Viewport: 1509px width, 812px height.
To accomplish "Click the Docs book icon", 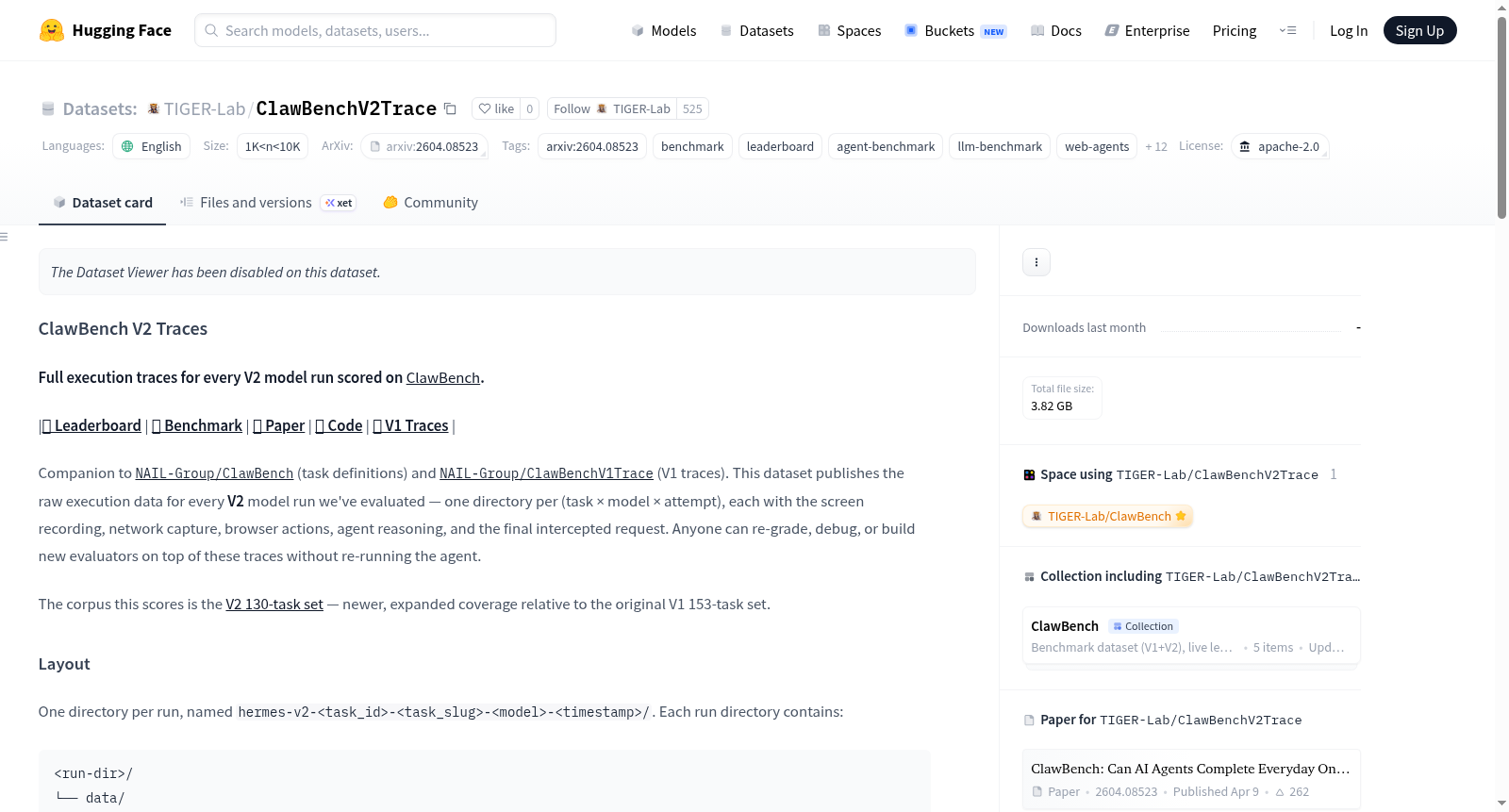I will (1037, 30).
